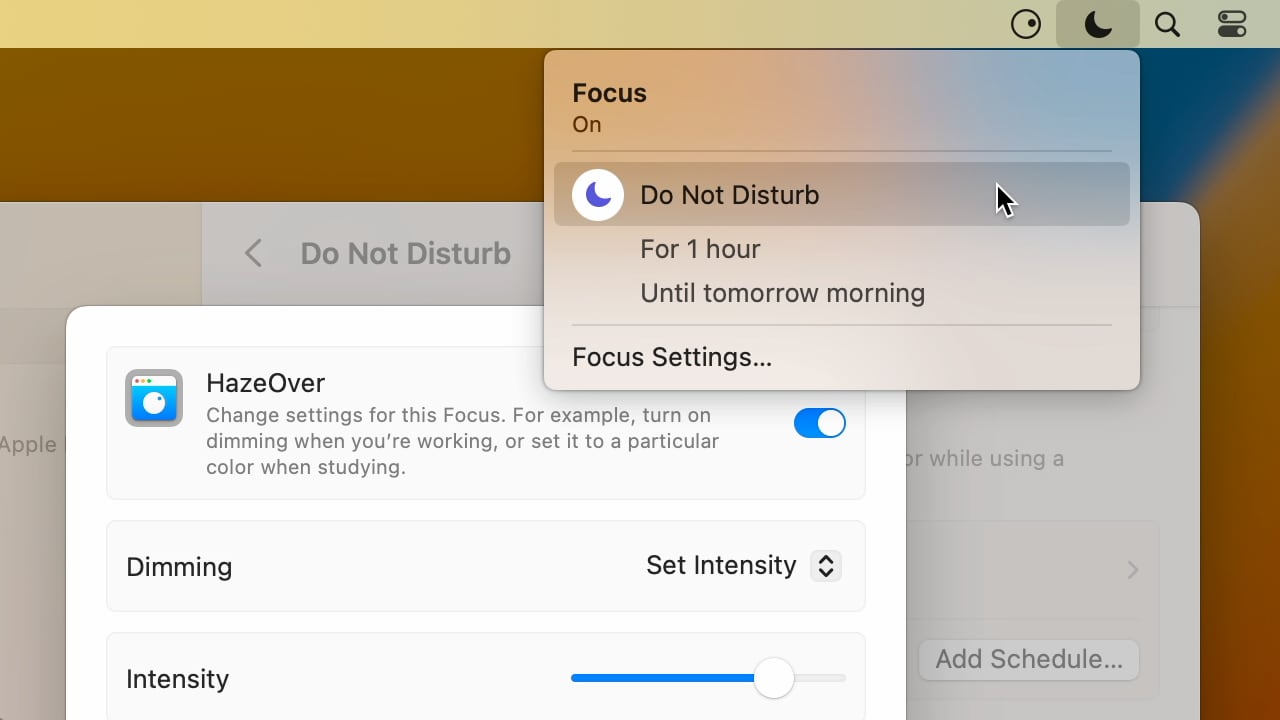Screen dimensions: 1280x720
Task: Click the Intensity slider handle
Action: point(773,678)
